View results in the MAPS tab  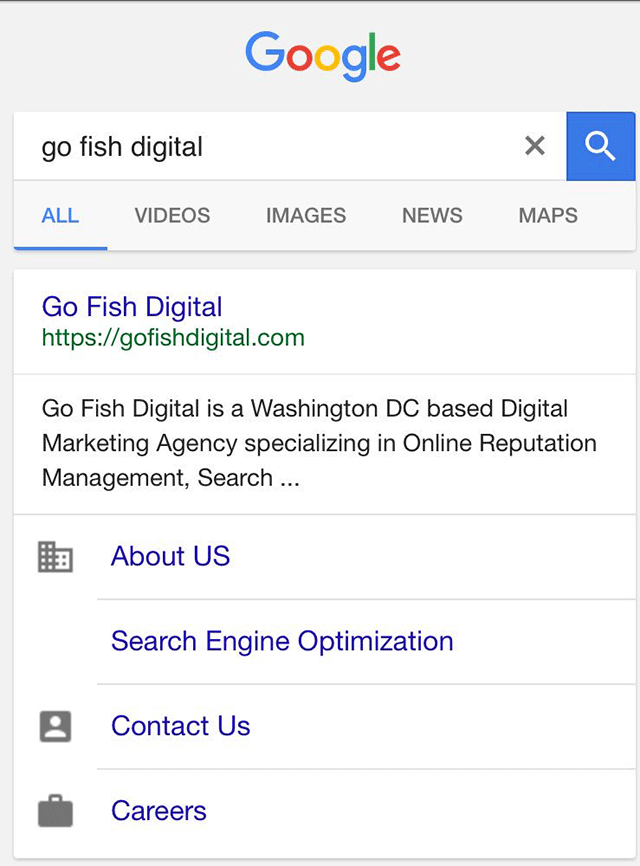pyautogui.click(x=547, y=215)
